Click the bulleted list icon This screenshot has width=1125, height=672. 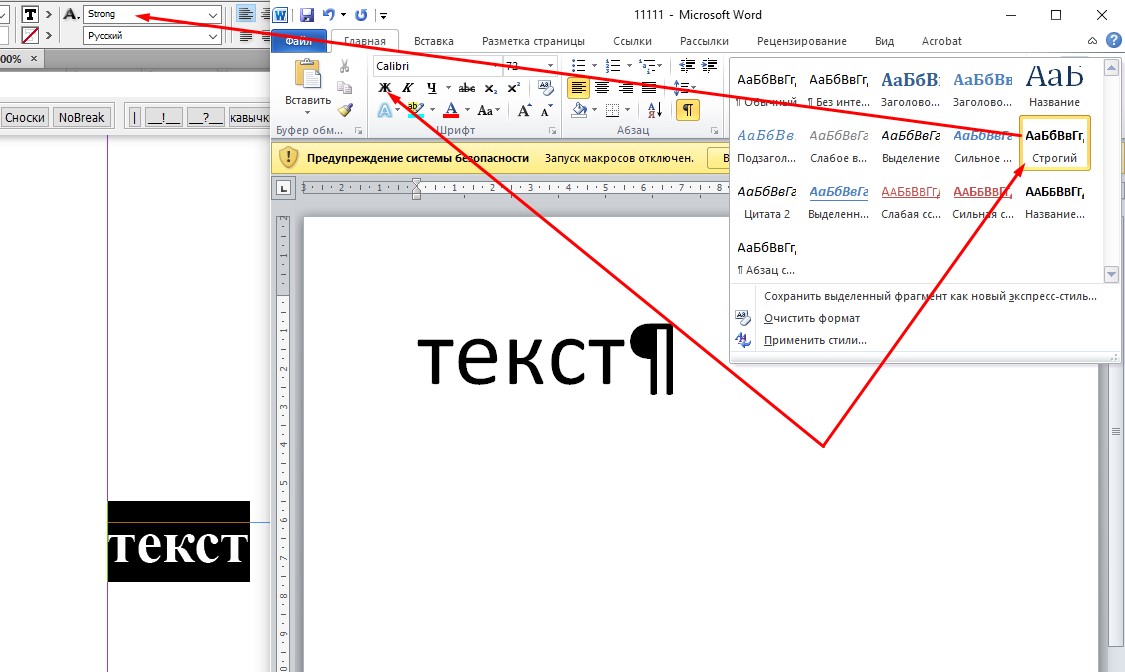(x=578, y=66)
